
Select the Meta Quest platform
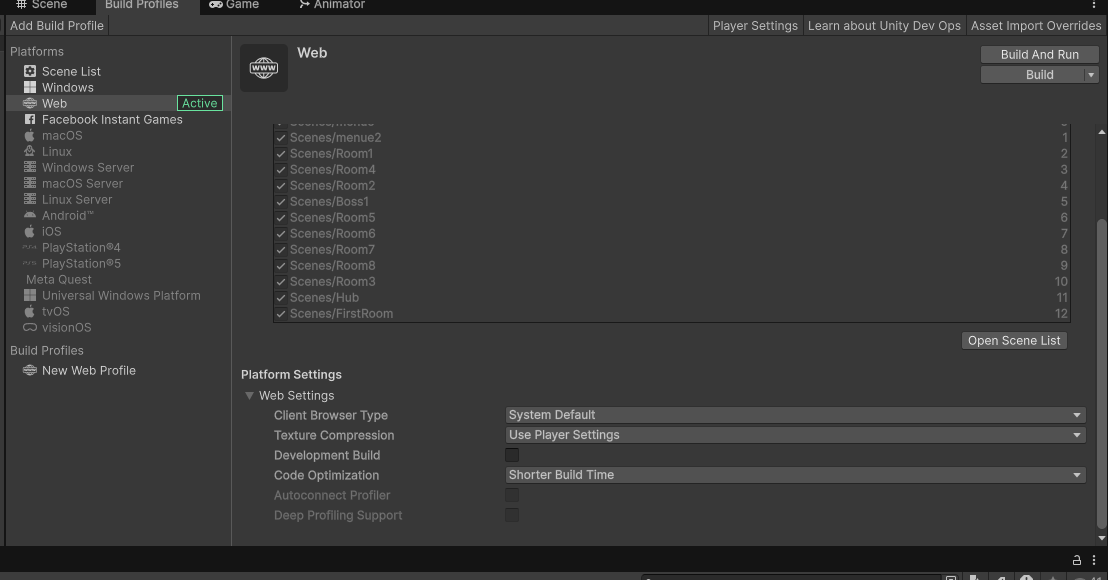tap(59, 280)
